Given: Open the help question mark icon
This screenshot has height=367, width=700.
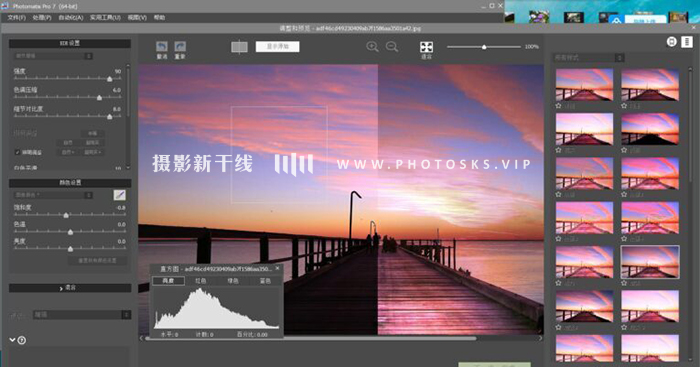Looking at the screenshot, I should [x=21, y=340].
